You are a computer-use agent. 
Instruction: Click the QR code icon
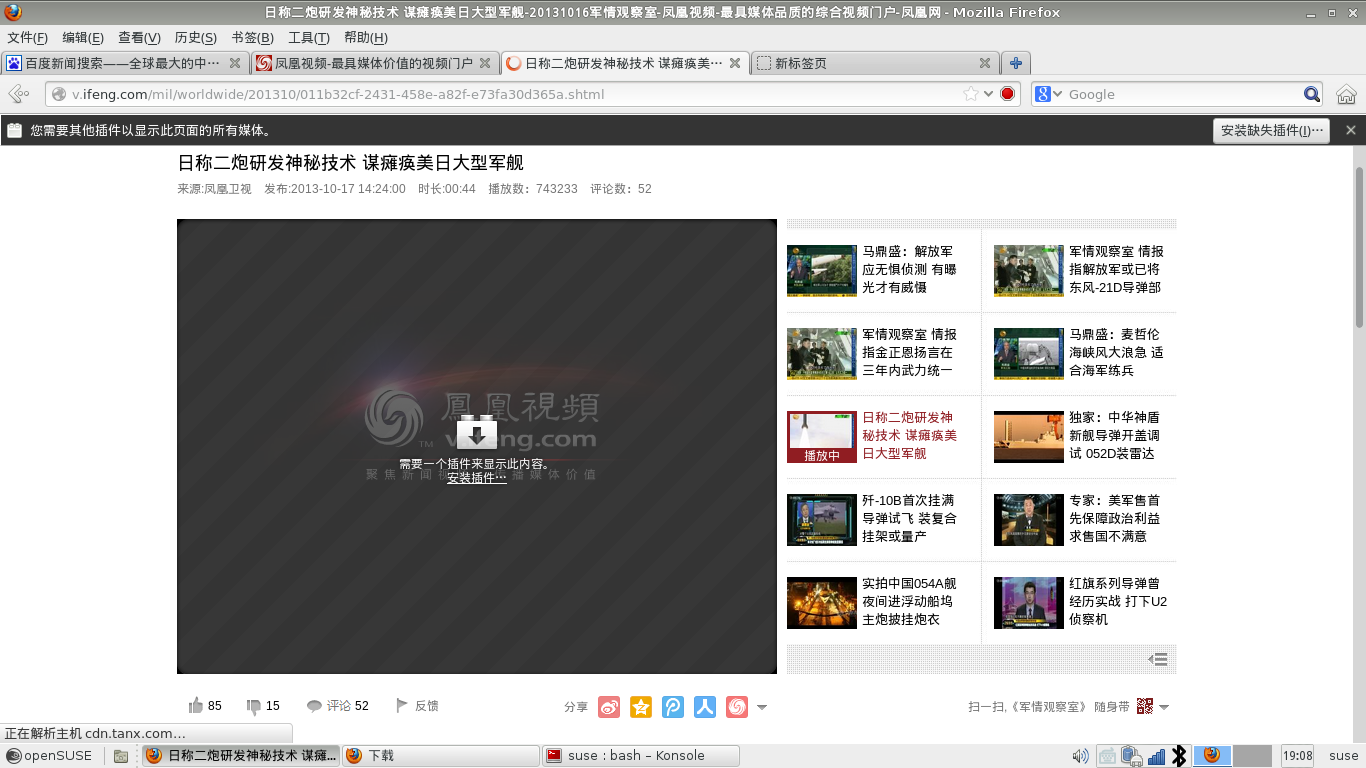tap(1145, 706)
